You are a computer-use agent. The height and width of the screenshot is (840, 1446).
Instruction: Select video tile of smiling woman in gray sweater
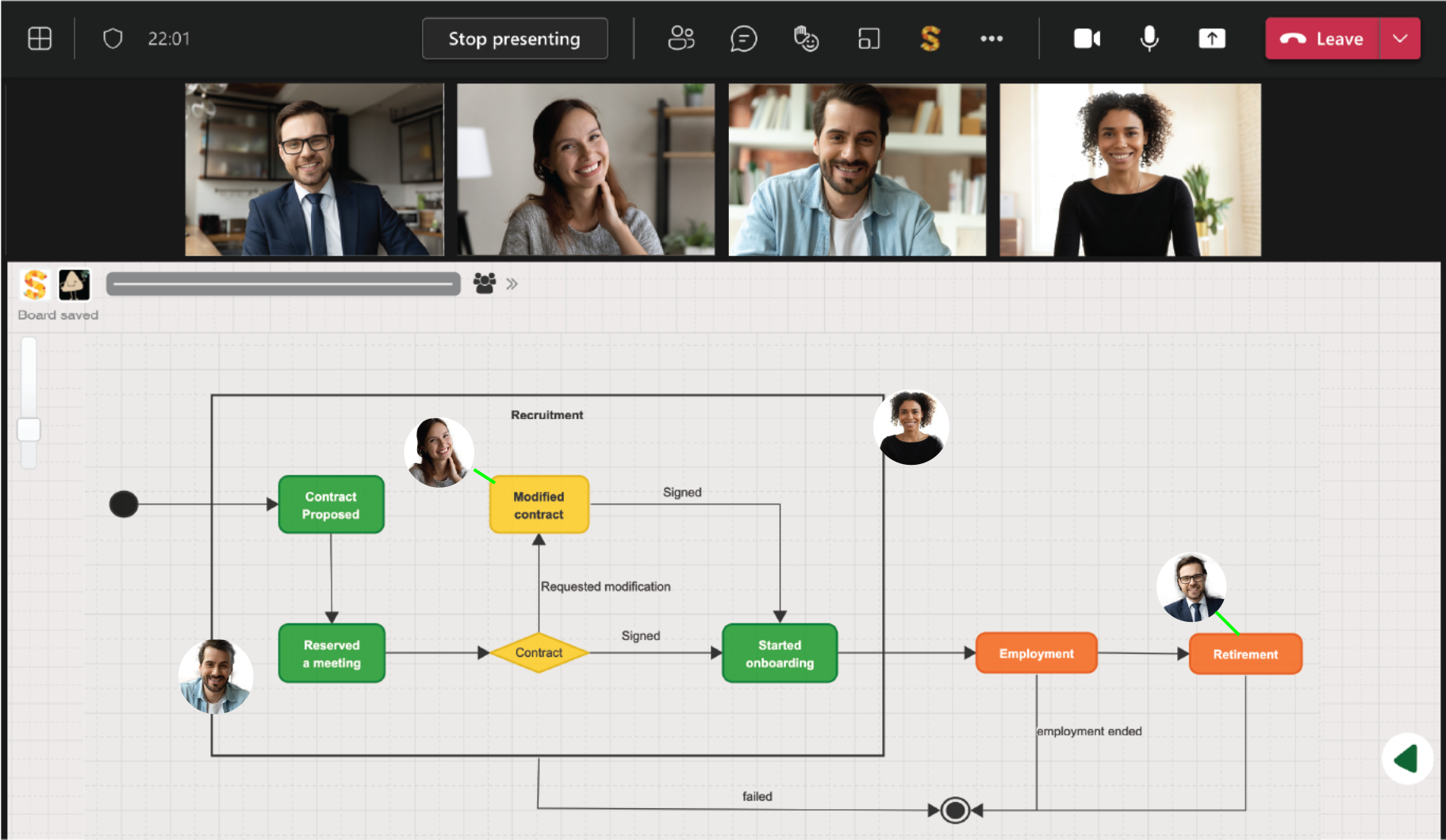click(x=585, y=170)
